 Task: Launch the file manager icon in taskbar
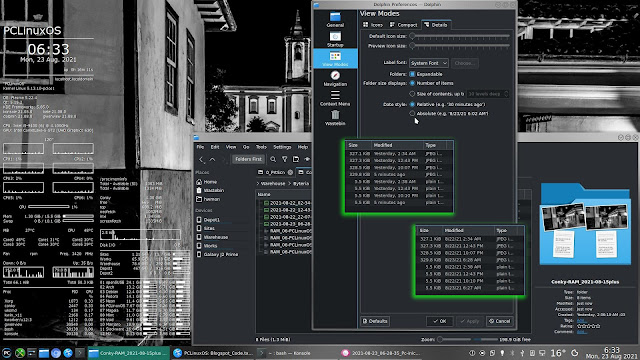click(x=44, y=353)
